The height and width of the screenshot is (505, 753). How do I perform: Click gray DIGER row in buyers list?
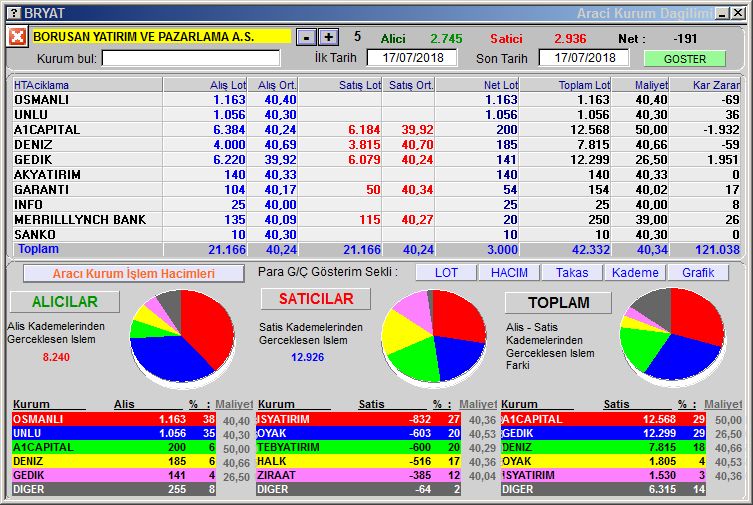114,489
